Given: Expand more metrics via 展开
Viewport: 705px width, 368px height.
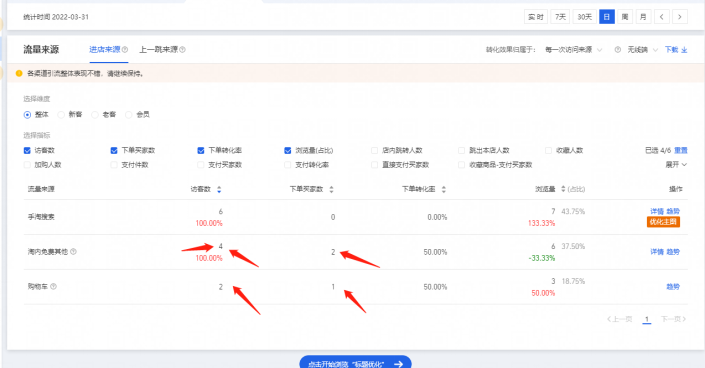Looking at the screenshot, I should 676,165.
